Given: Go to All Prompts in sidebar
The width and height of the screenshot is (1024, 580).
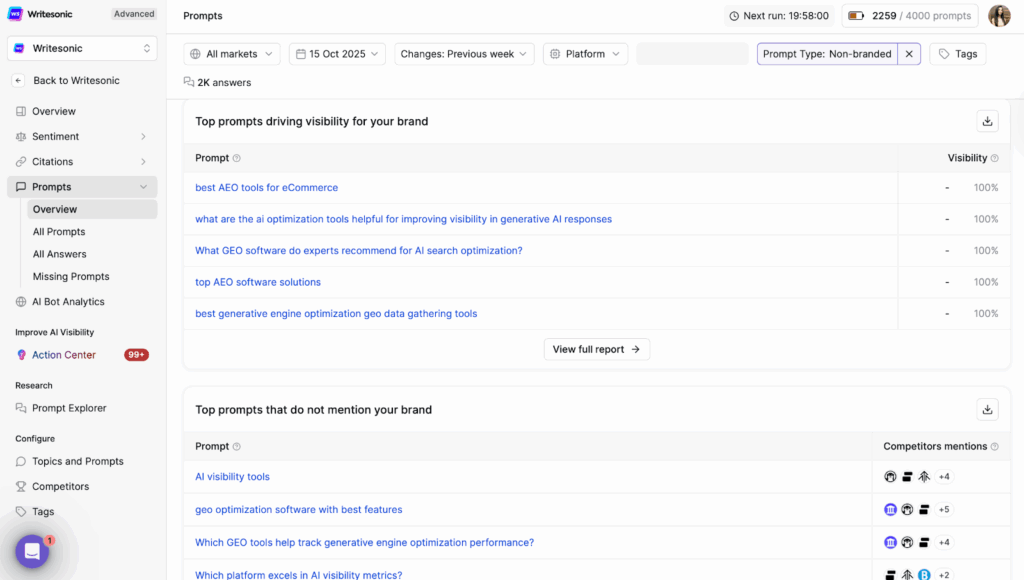Looking at the screenshot, I should coord(59,232).
